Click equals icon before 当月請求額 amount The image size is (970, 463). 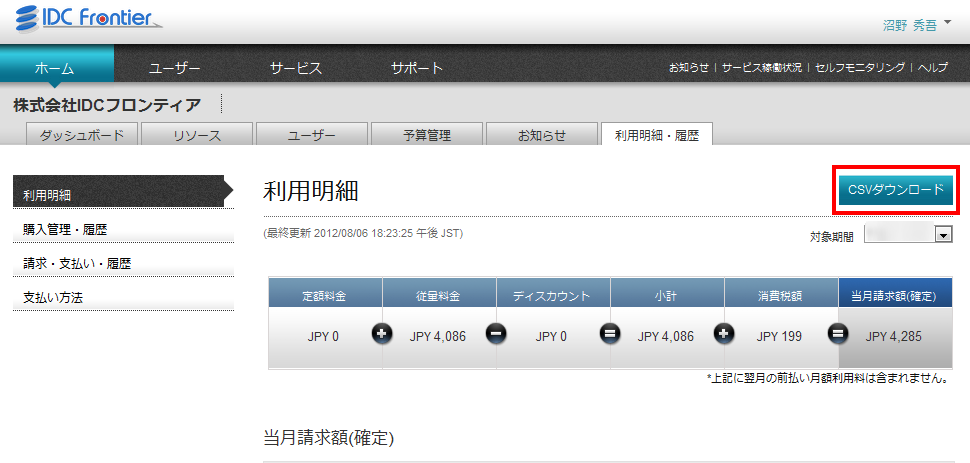coord(838,334)
